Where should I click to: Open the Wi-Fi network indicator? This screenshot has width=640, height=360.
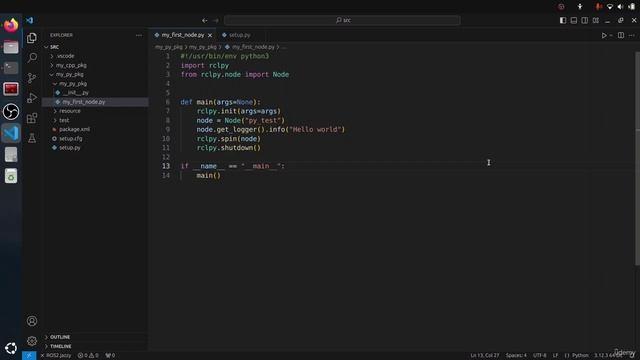(x=610, y=7)
